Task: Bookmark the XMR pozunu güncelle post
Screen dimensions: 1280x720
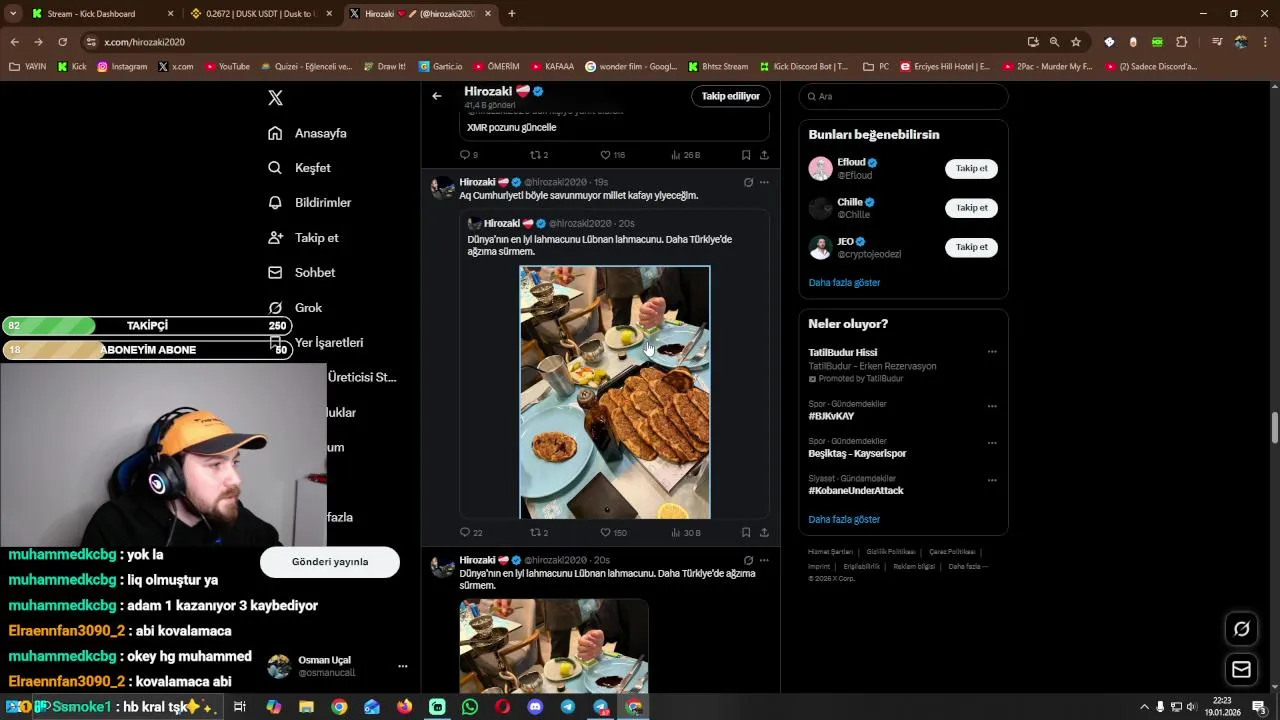Action: (x=746, y=155)
